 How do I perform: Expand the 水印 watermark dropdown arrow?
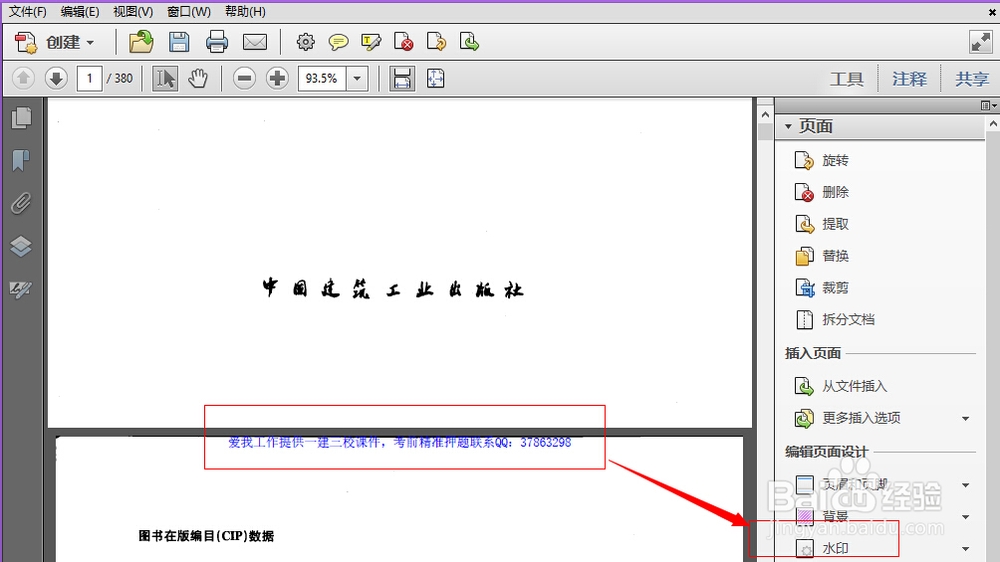pos(966,549)
